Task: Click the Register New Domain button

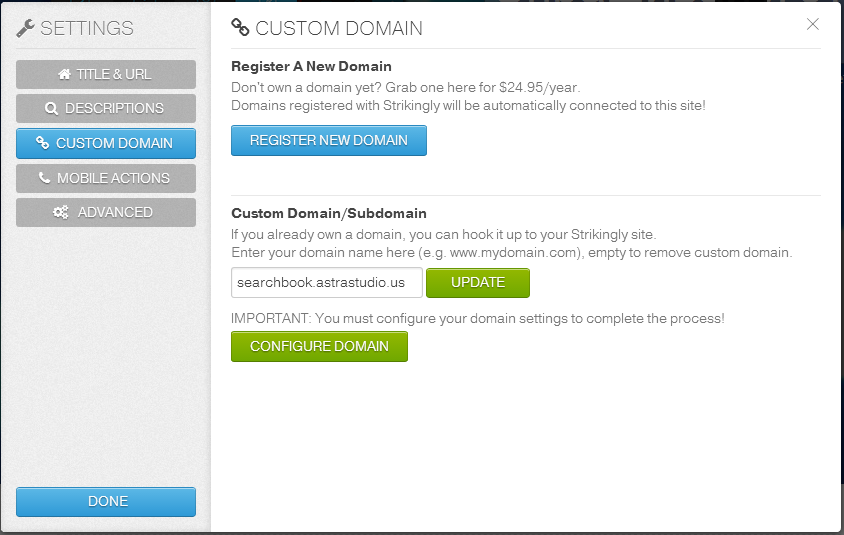Action: pyautogui.click(x=329, y=141)
